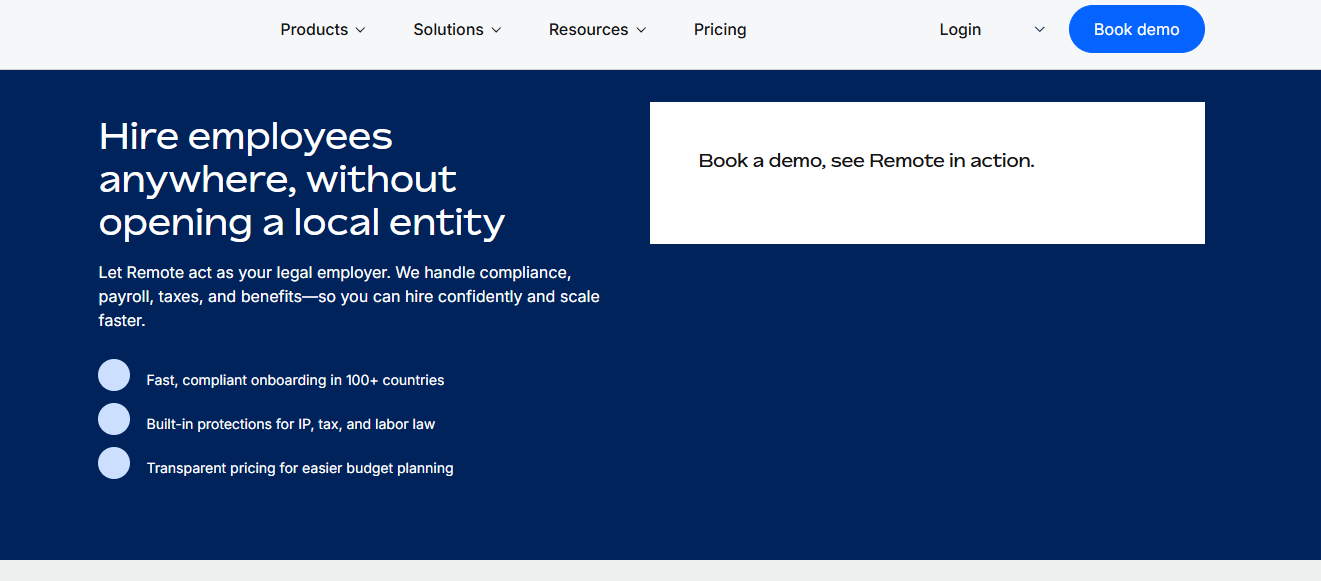Click 'Built-in protections for IP, tax, and labor law'
The width and height of the screenshot is (1321, 581).
click(290, 424)
